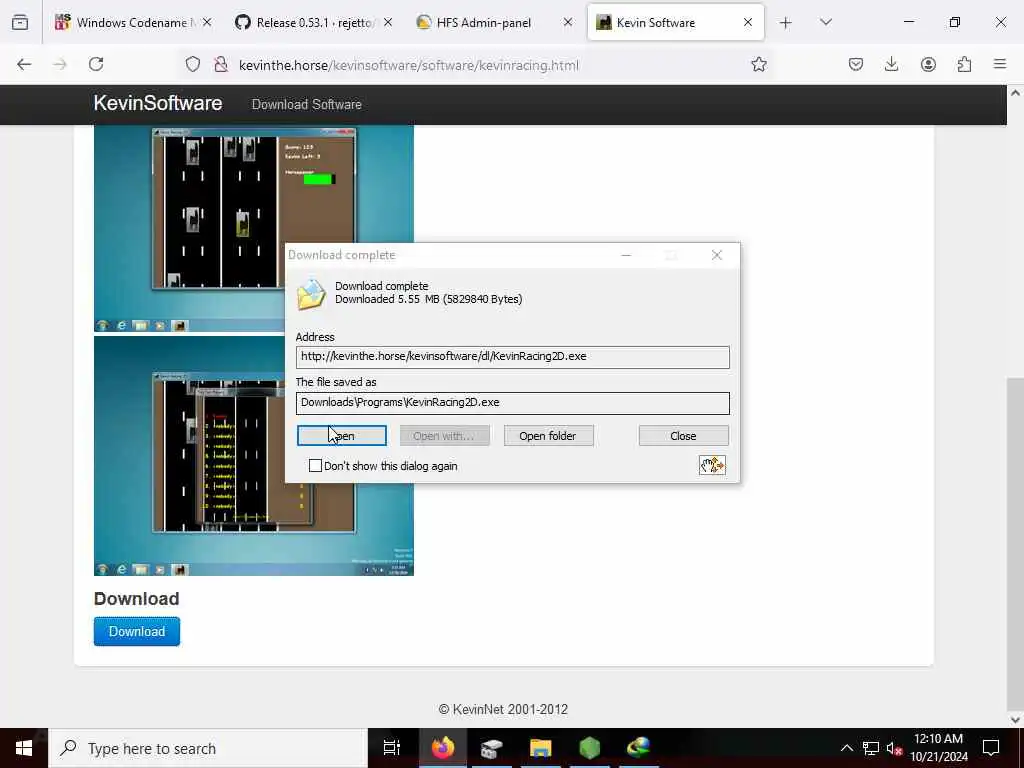Open clock and date in taskbar
1024x768 pixels.
click(x=938, y=748)
